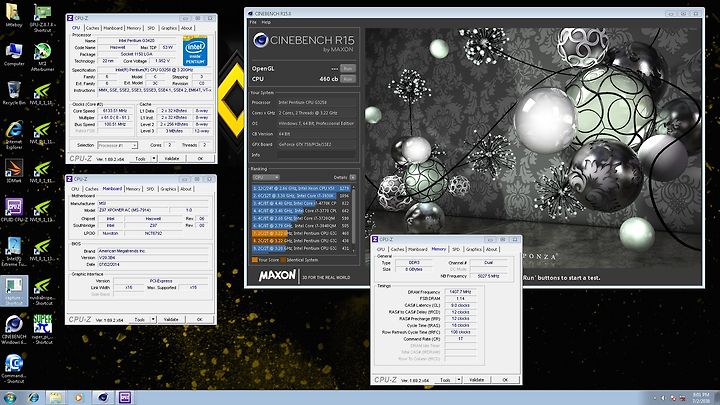Viewport: 720px width, 405px height.
Task: Select the highlighted capture shortcut icon
Action: click(x=14, y=291)
